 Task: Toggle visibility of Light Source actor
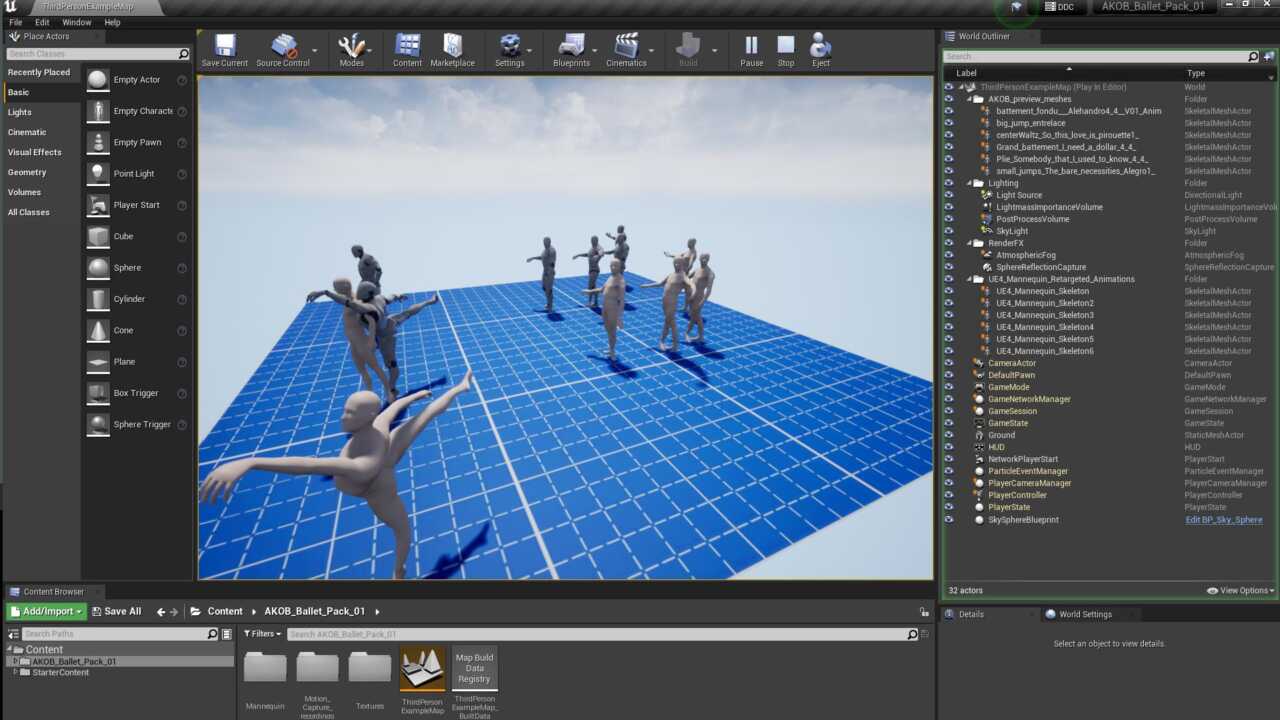click(x=949, y=195)
